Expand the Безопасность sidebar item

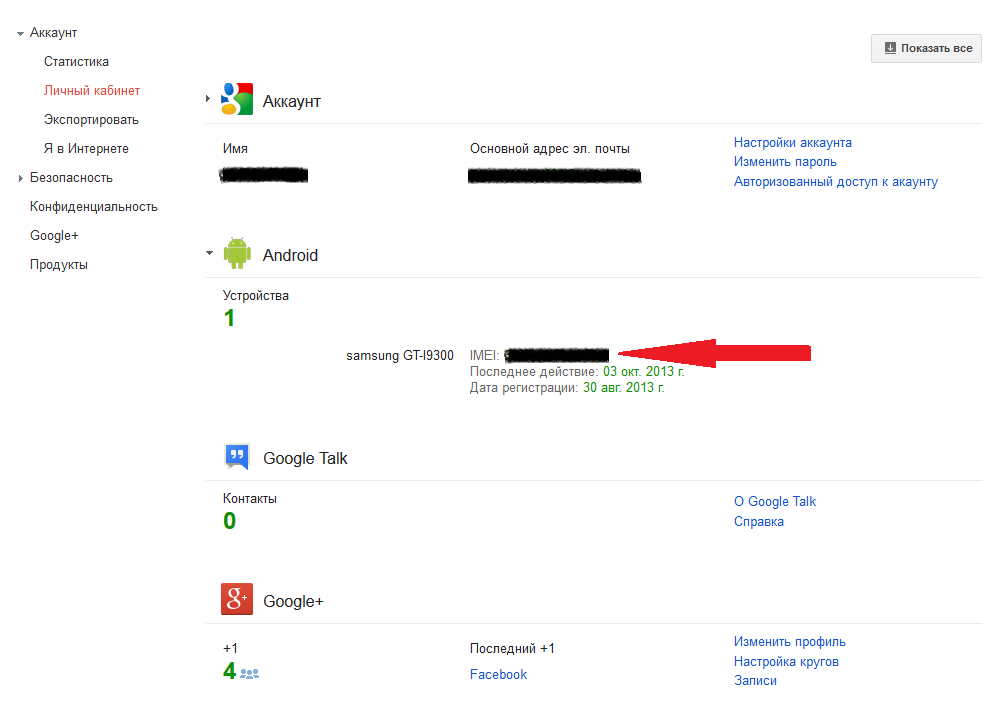20,178
